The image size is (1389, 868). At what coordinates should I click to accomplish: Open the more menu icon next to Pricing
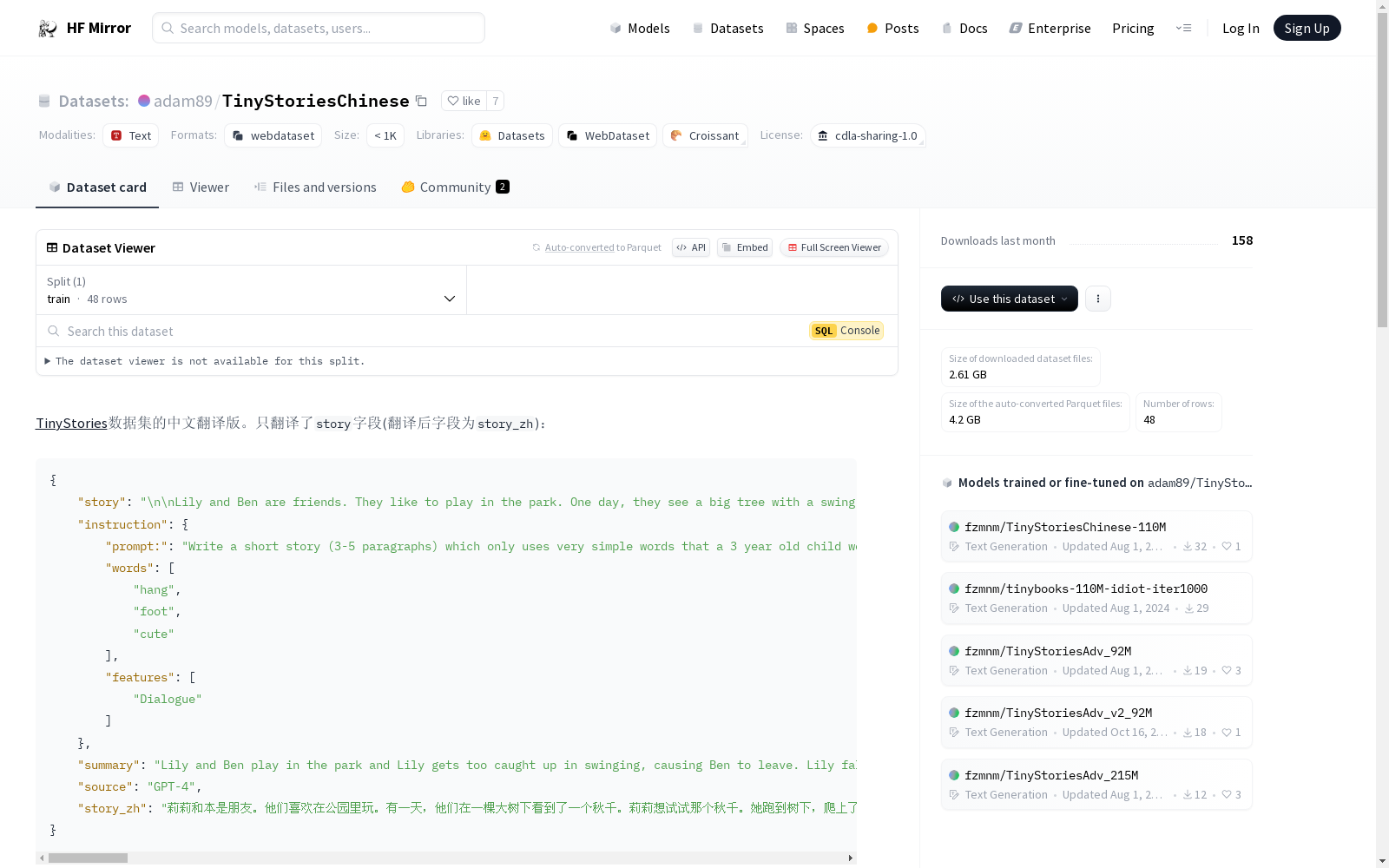tap(1183, 28)
